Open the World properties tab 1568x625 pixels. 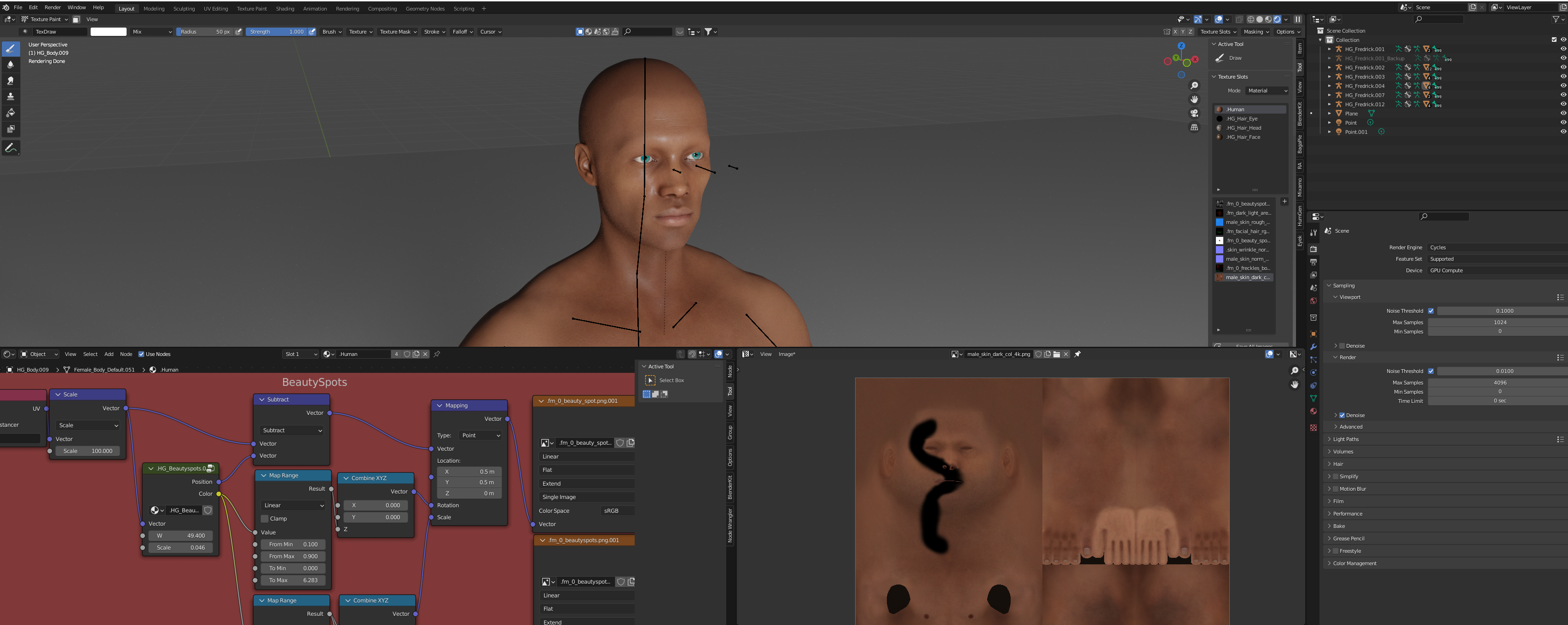click(1313, 301)
